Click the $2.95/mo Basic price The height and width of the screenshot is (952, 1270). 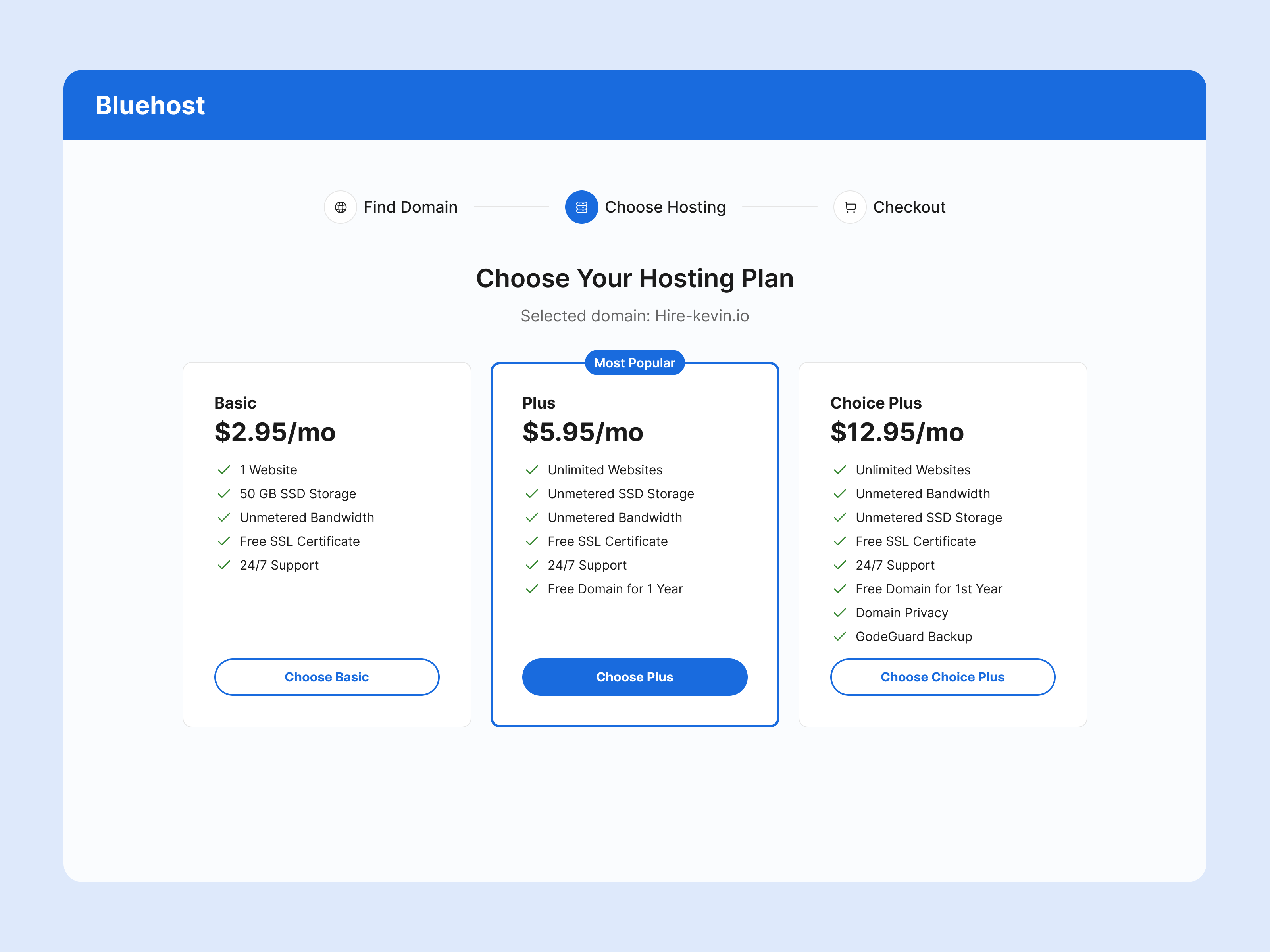click(275, 432)
